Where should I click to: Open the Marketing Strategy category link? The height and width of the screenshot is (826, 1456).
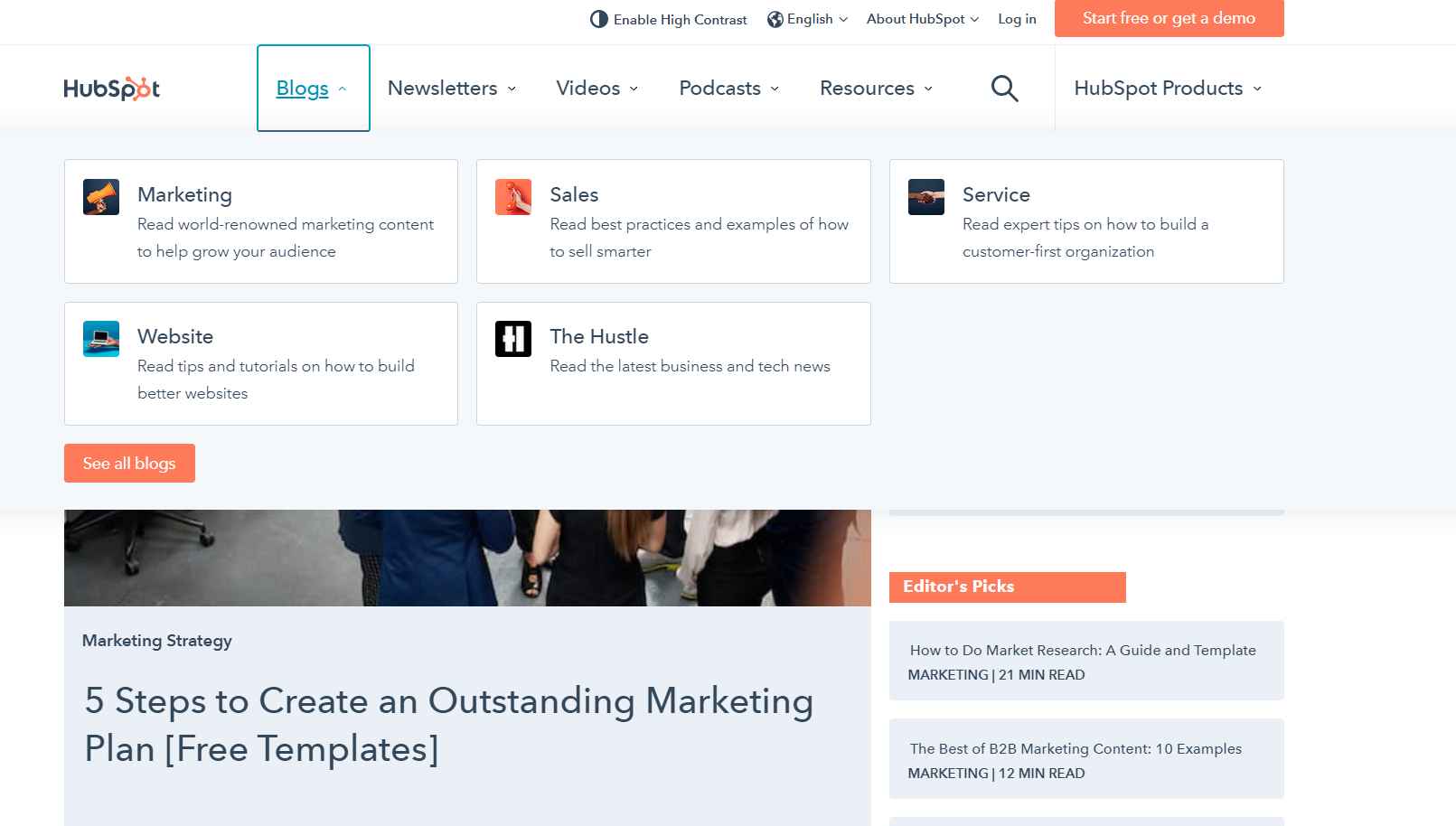pyautogui.click(x=157, y=641)
